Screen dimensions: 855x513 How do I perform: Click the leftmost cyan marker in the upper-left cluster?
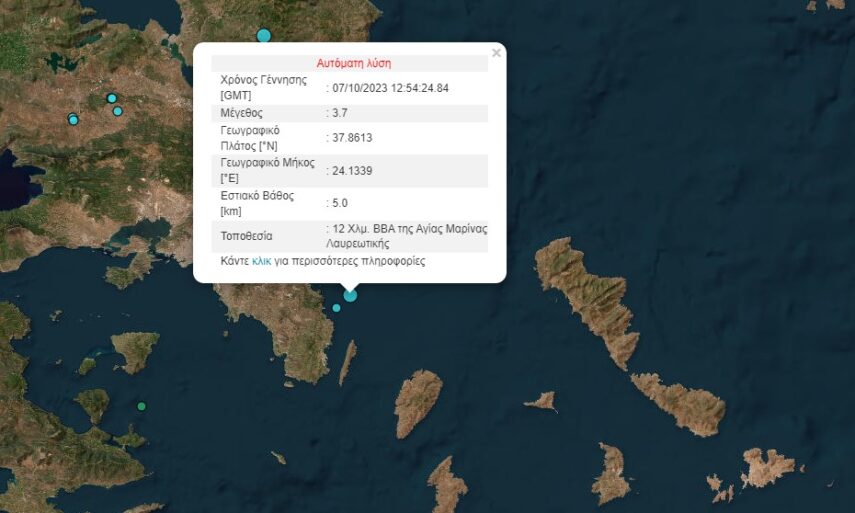tap(73, 120)
